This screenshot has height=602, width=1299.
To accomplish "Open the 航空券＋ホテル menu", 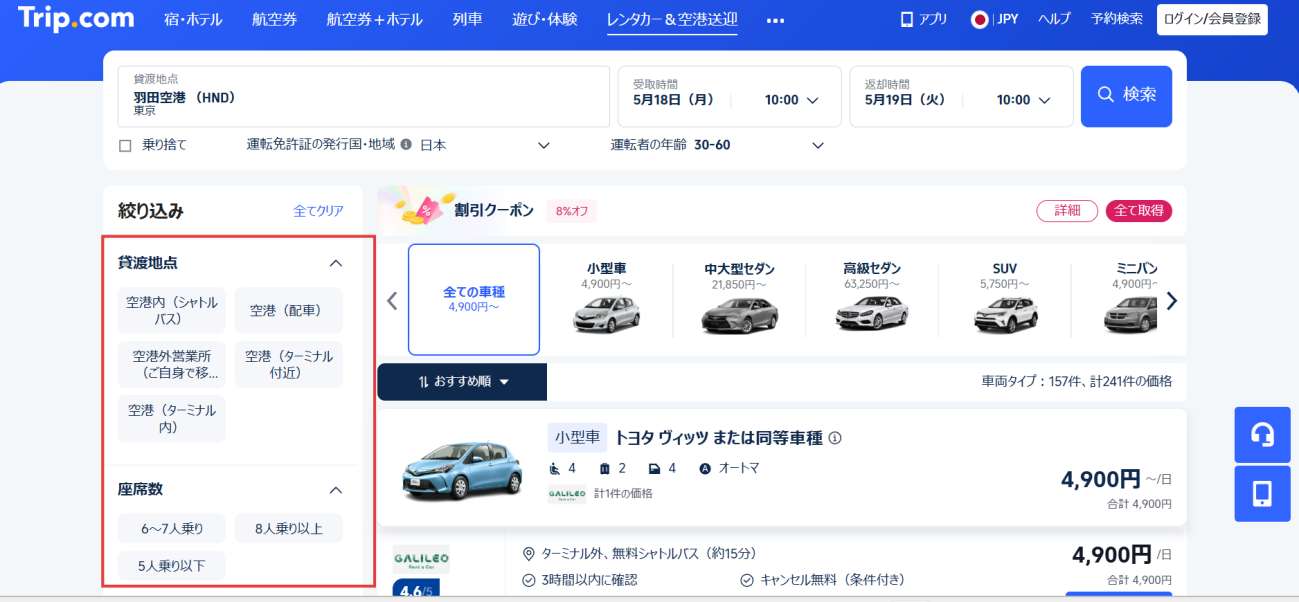I will [x=374, y=19].
